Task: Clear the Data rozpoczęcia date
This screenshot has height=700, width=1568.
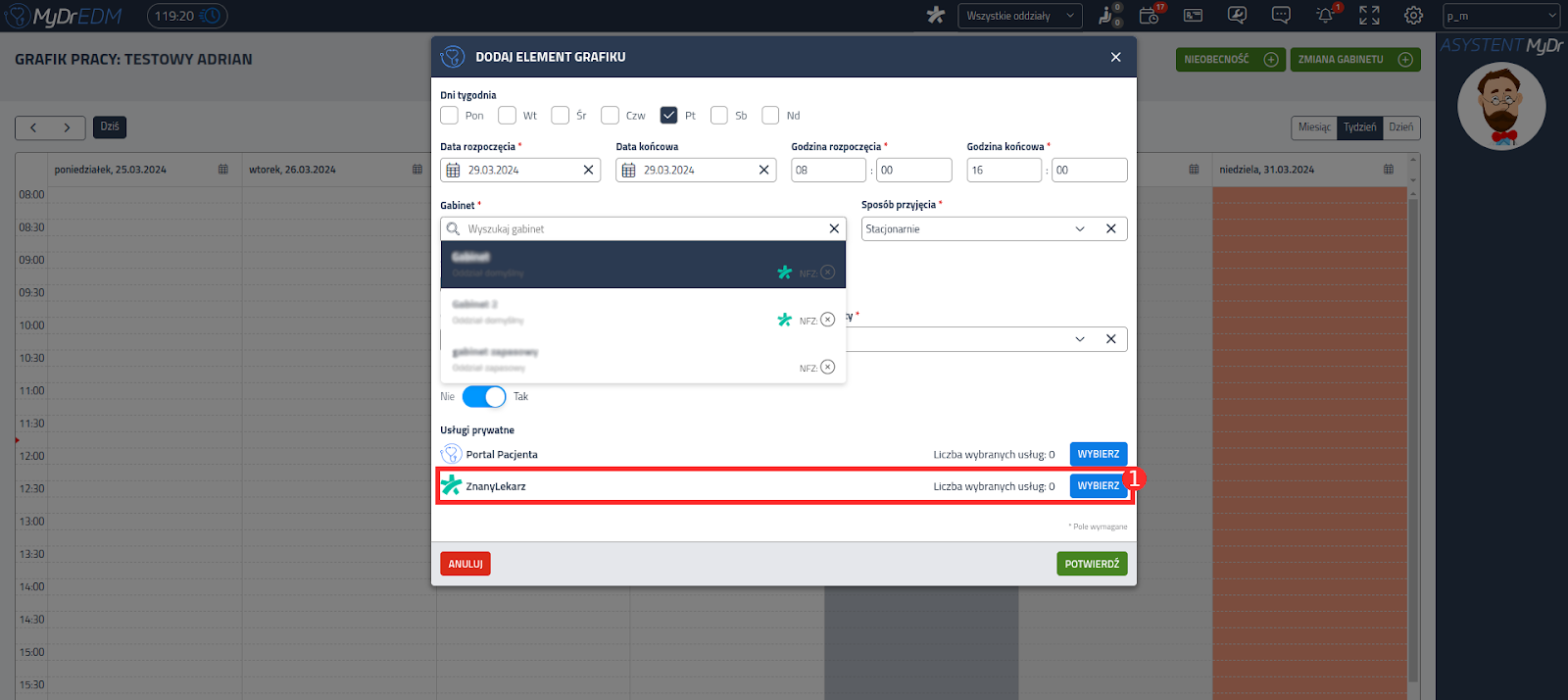Action: point(588,170)
